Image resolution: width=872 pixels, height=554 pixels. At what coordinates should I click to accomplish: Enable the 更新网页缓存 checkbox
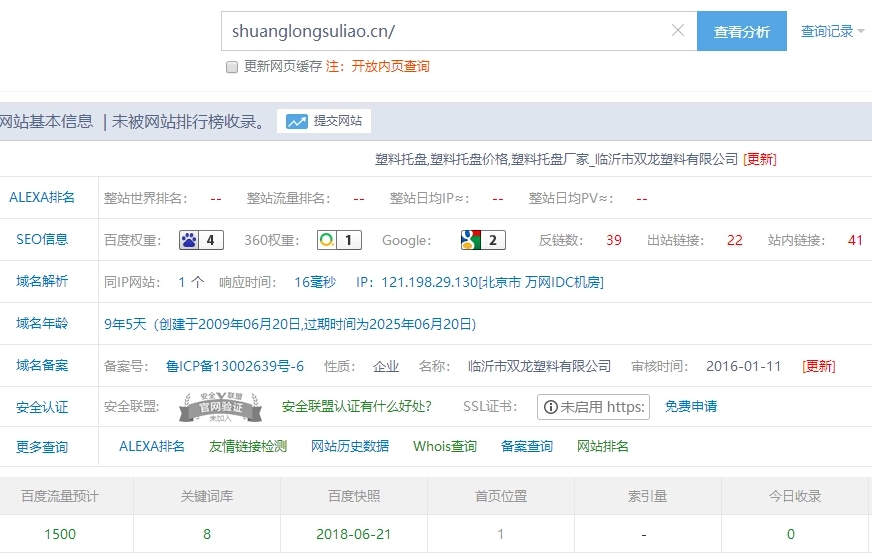coord(232,67)
